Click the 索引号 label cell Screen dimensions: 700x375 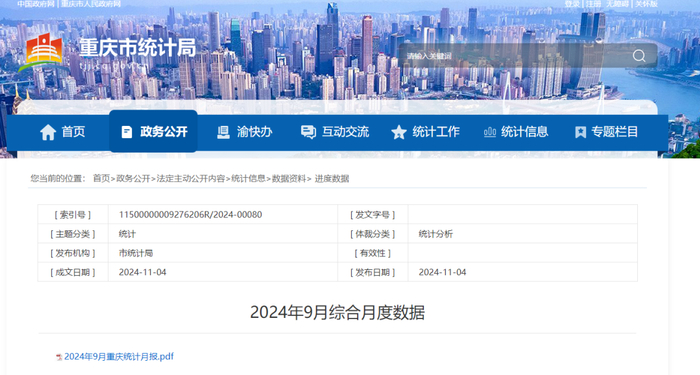coord(73,215)
